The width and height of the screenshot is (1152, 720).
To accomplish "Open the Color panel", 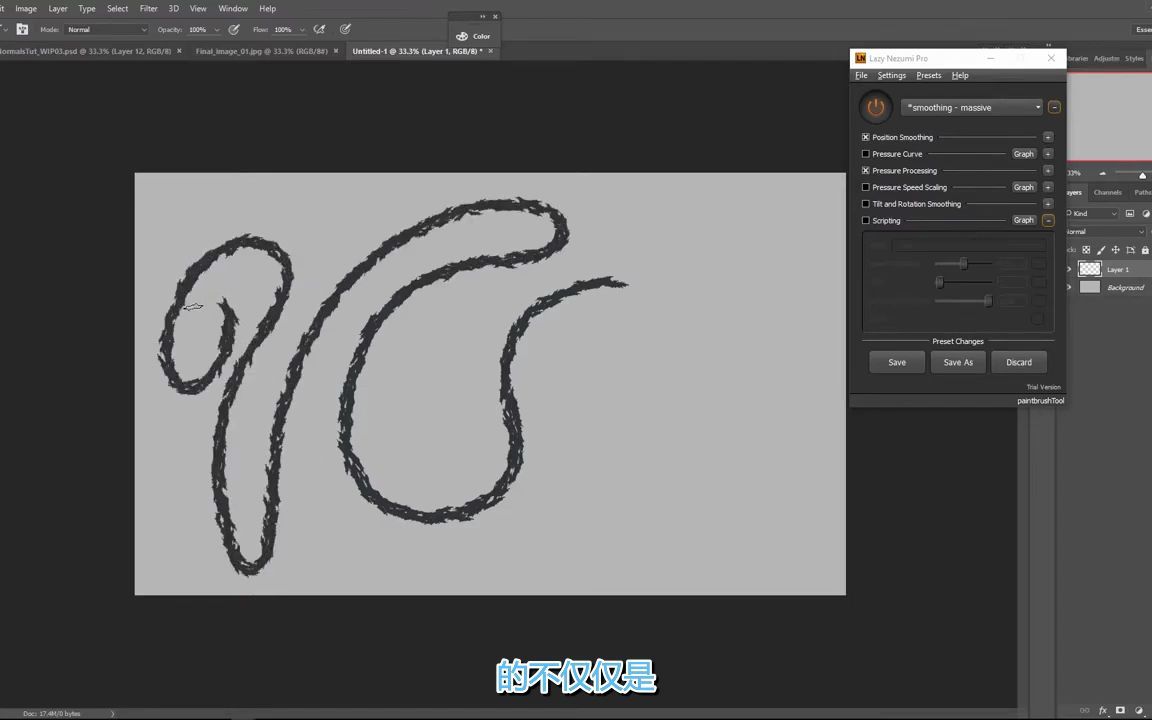I will (x=474, y=36).
